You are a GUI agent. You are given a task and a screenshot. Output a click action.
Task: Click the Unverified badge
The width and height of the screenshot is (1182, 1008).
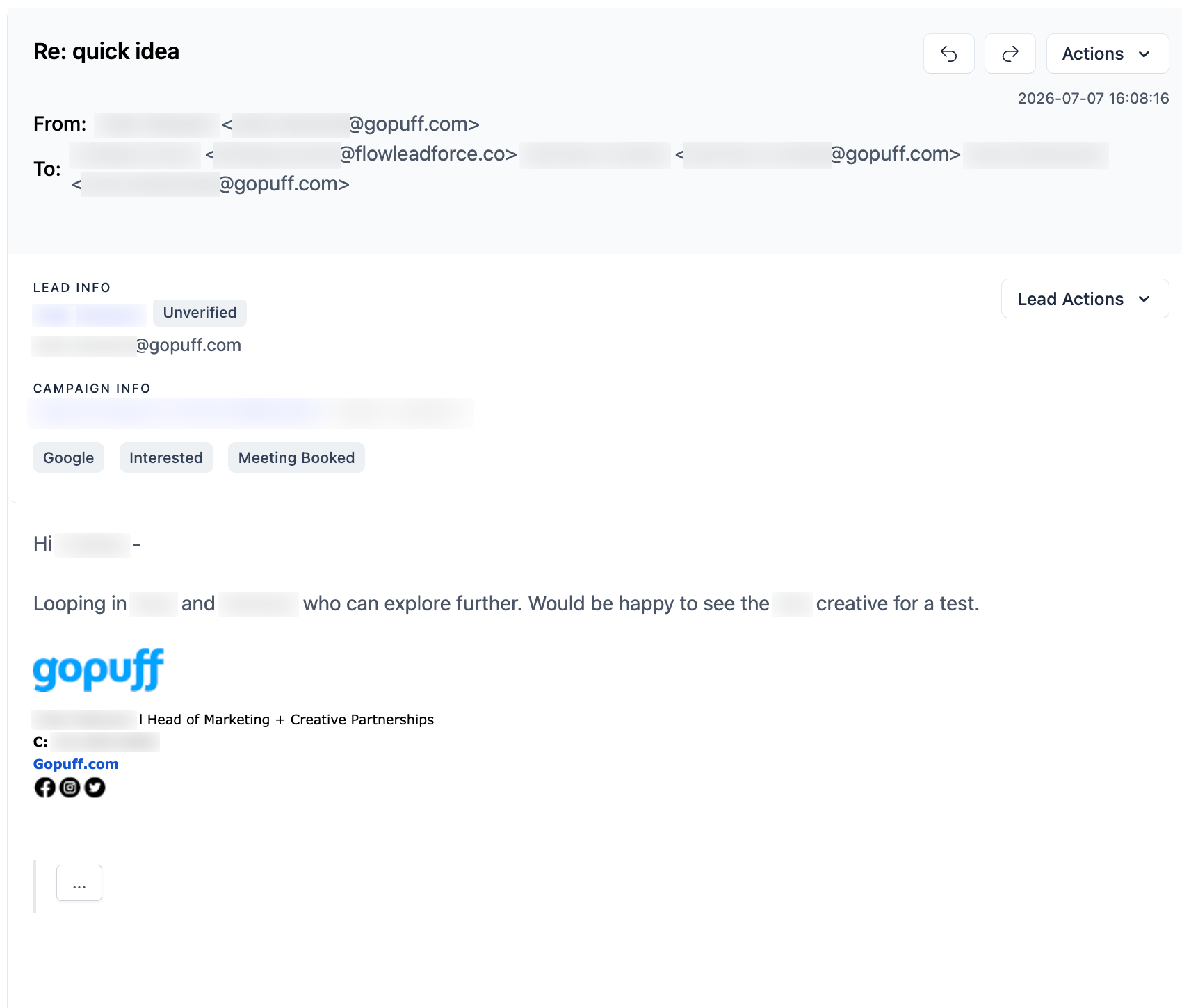click(x=200, y=313)
